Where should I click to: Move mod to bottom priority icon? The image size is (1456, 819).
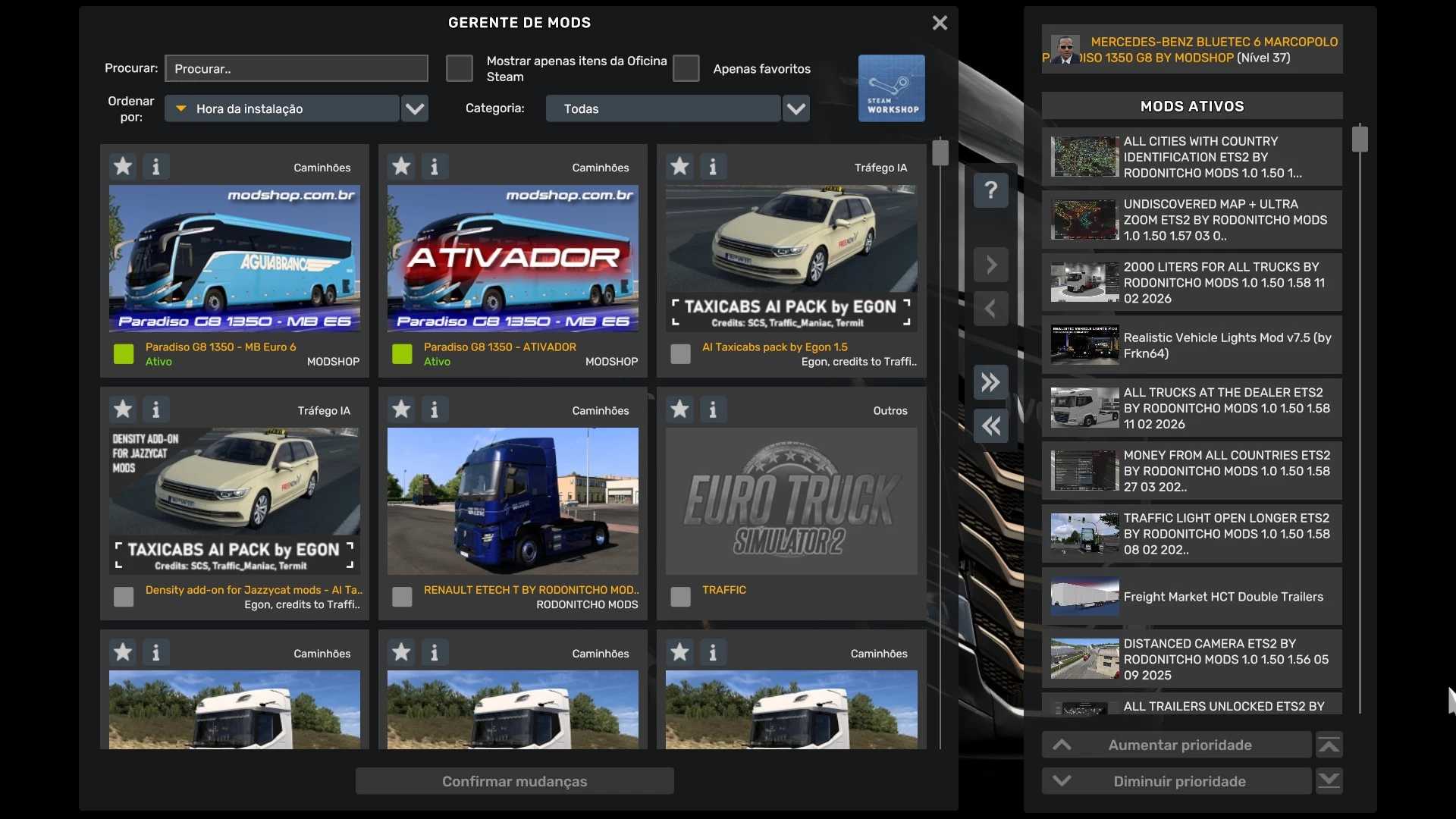1329,780
